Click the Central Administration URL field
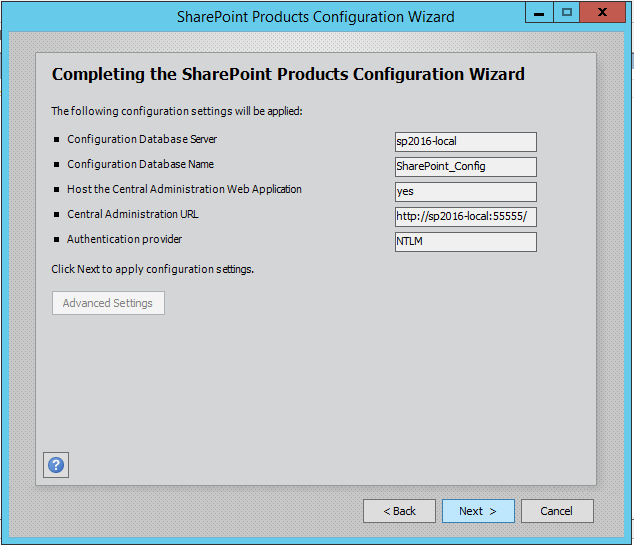Screen dimensions: 634x545 (x=466, y=217)
